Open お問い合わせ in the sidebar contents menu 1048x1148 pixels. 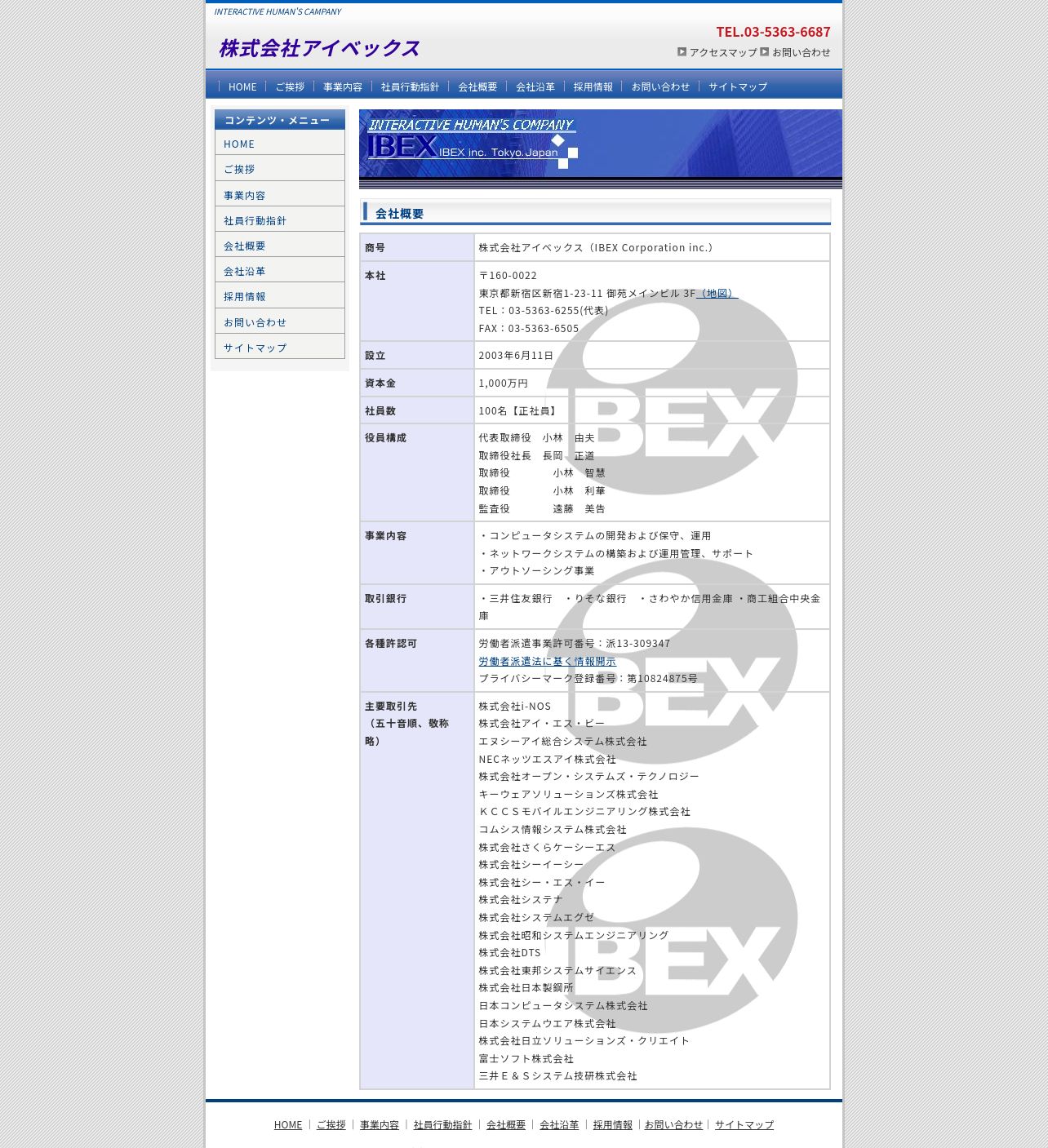click(280, 322)
